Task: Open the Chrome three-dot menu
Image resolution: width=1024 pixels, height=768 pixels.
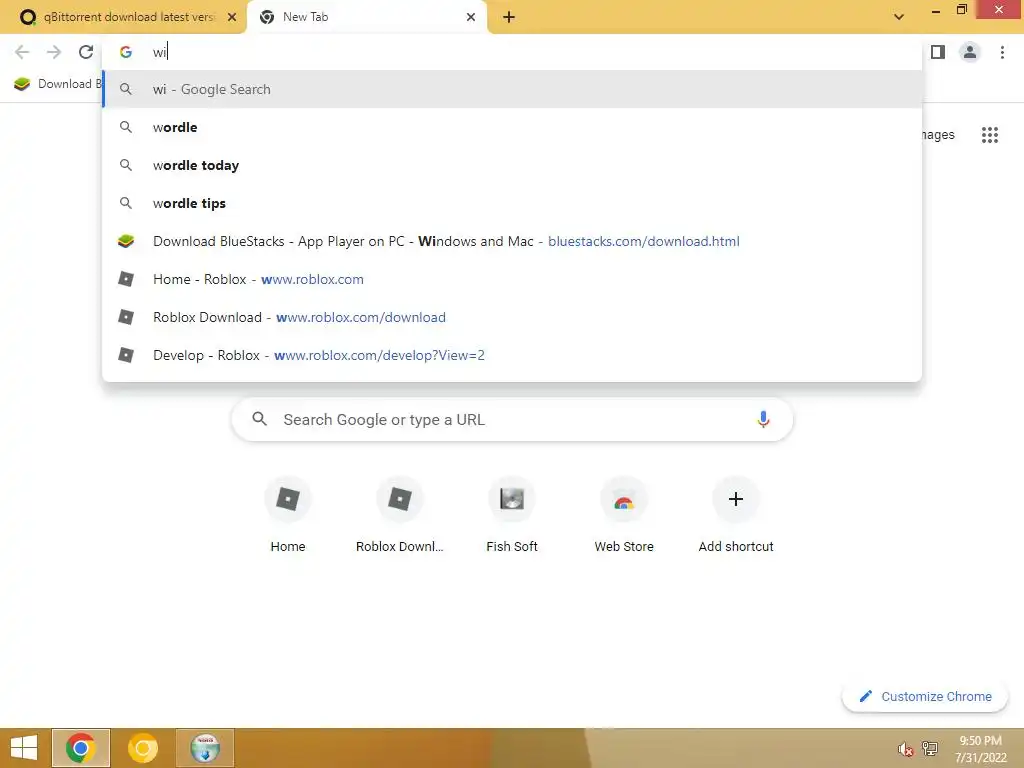Action: click(x=1002, y=52)
